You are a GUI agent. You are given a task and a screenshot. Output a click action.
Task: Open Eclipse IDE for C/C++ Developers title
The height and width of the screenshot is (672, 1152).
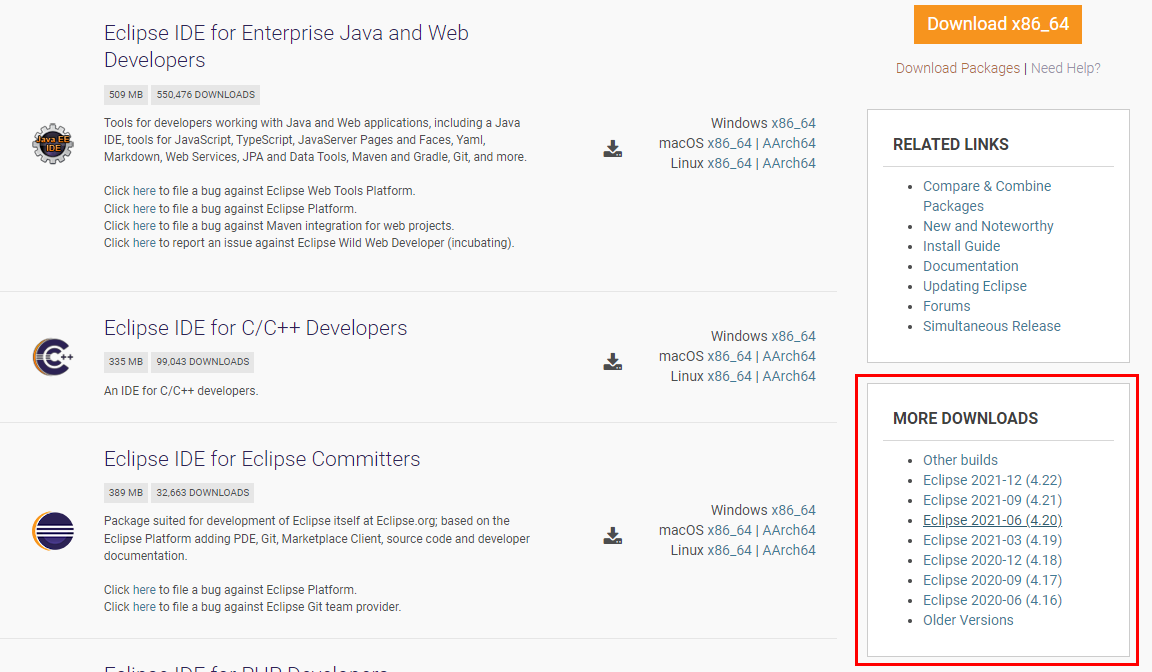tap(255, 328)
